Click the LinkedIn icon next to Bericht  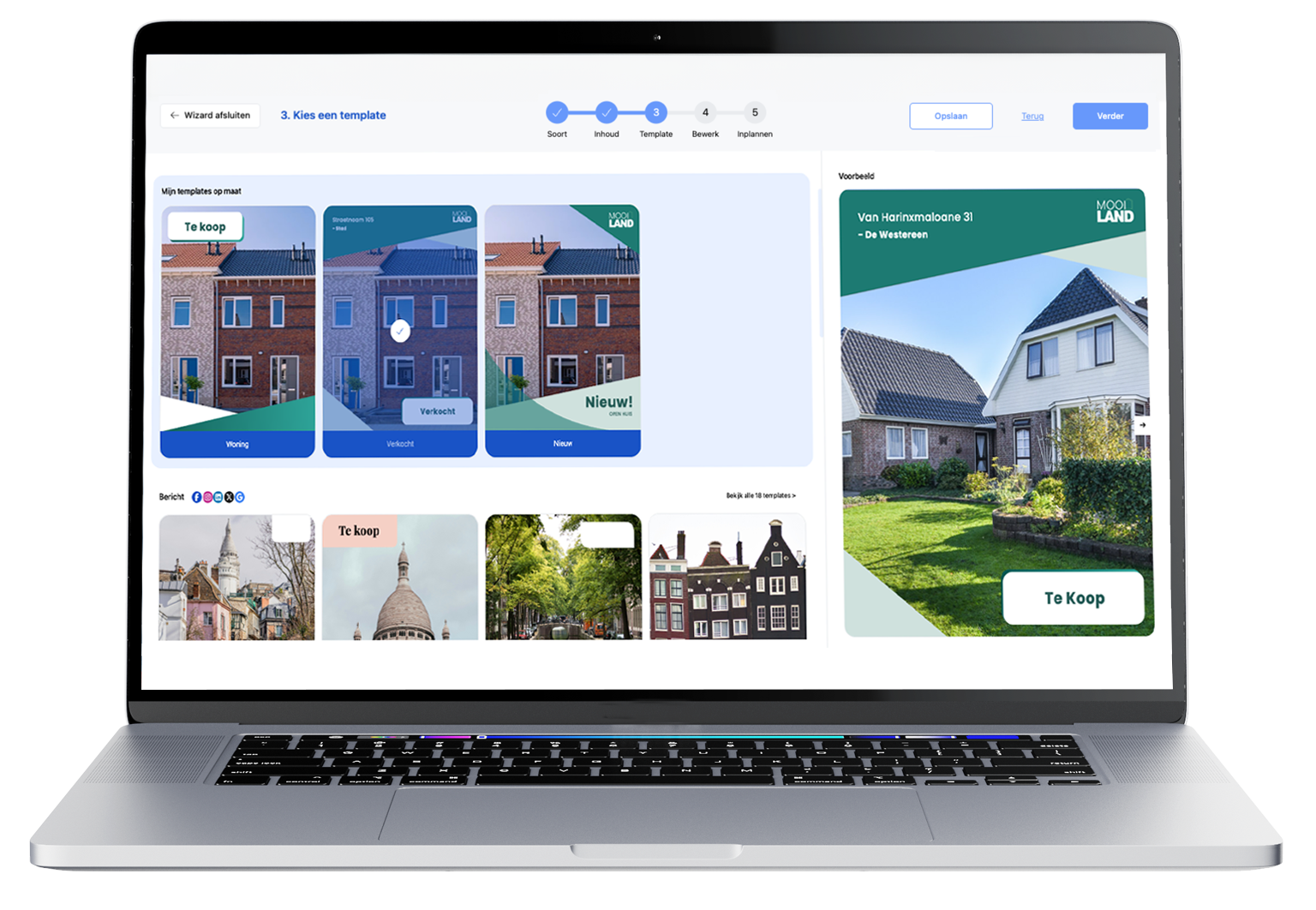coord(218,497)
